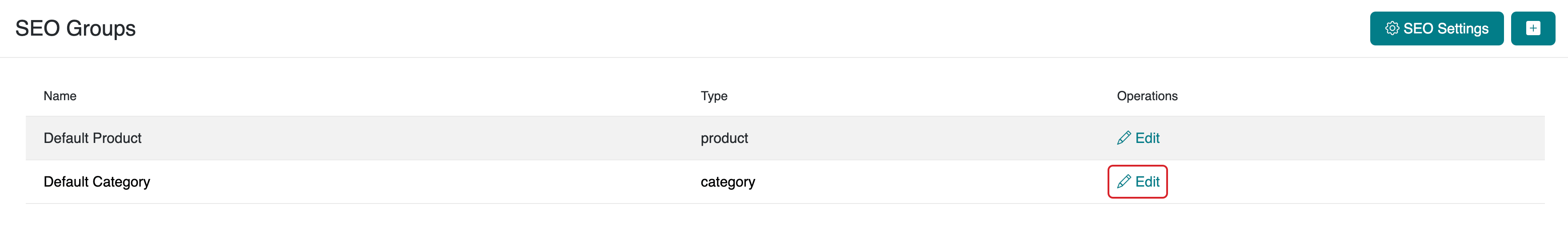
Task: Click the Operations column header
Action: [1147, 96]
